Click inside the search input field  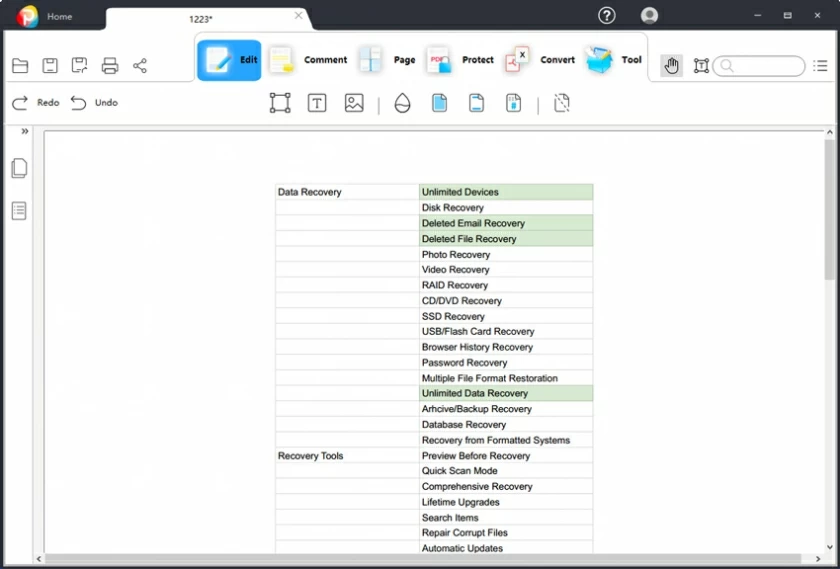pyautogui.click(x=759, y=66)
